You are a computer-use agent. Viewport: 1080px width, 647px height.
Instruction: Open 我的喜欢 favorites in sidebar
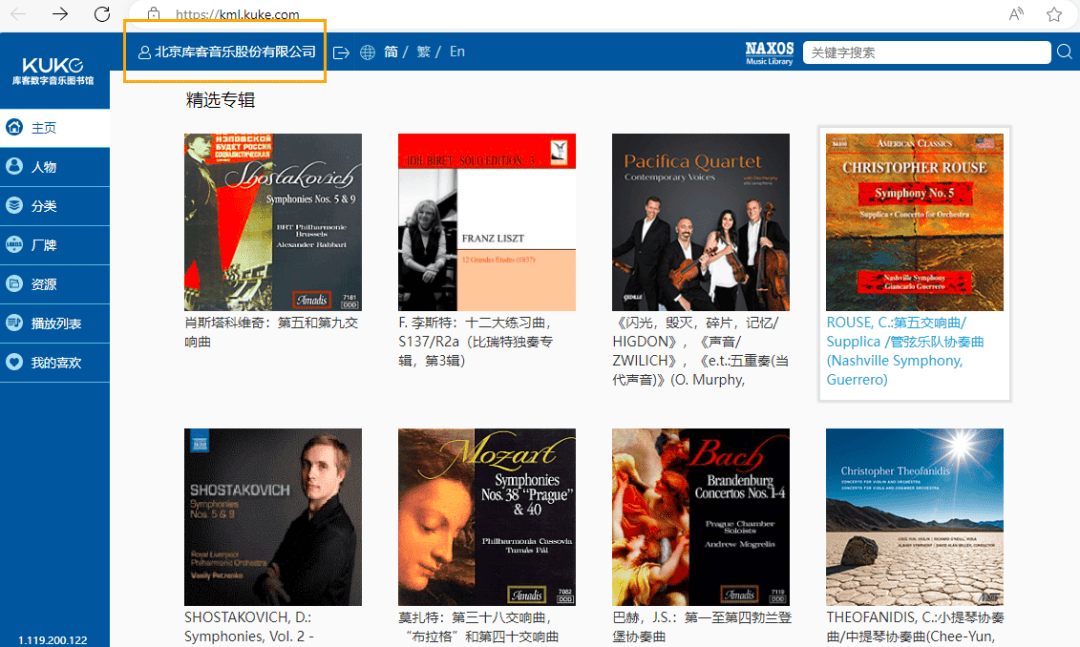[56, 363]
